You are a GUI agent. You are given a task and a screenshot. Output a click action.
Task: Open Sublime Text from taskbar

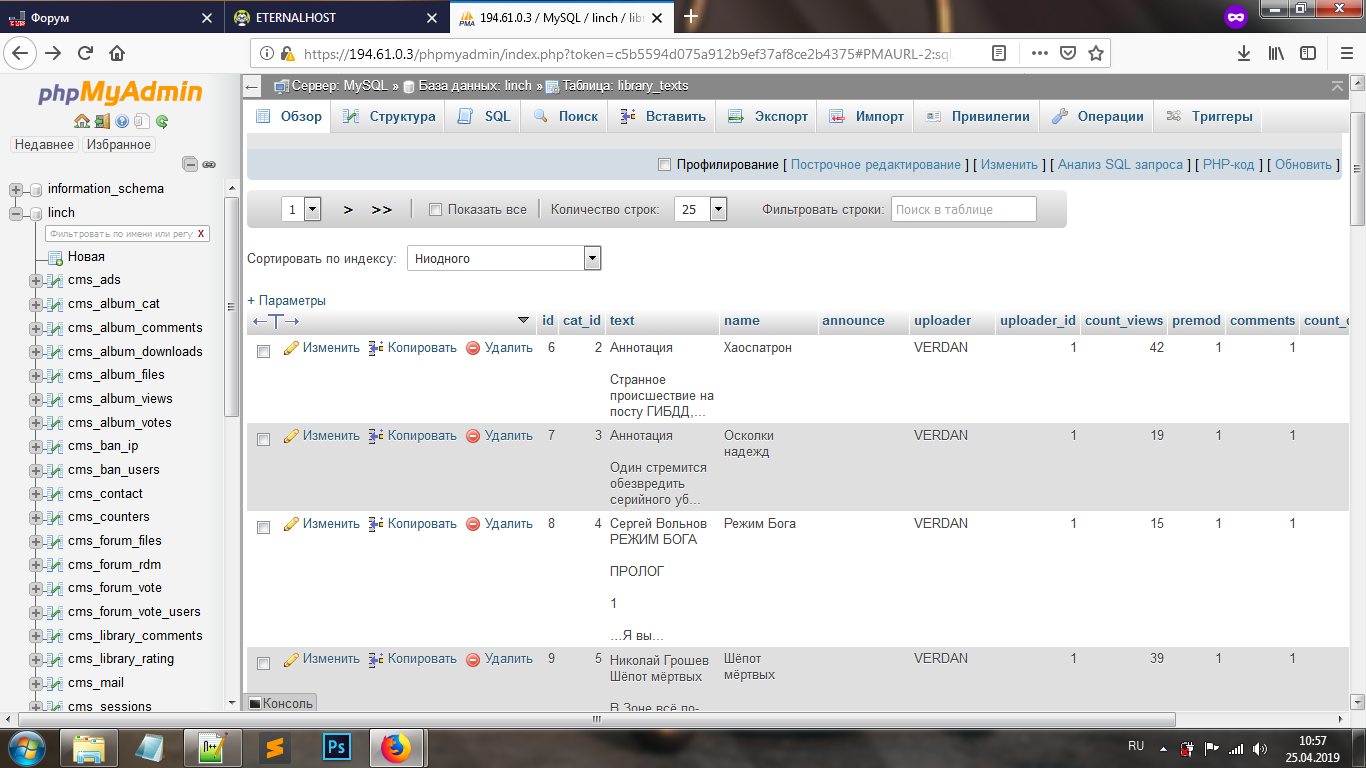pos(274,747)
